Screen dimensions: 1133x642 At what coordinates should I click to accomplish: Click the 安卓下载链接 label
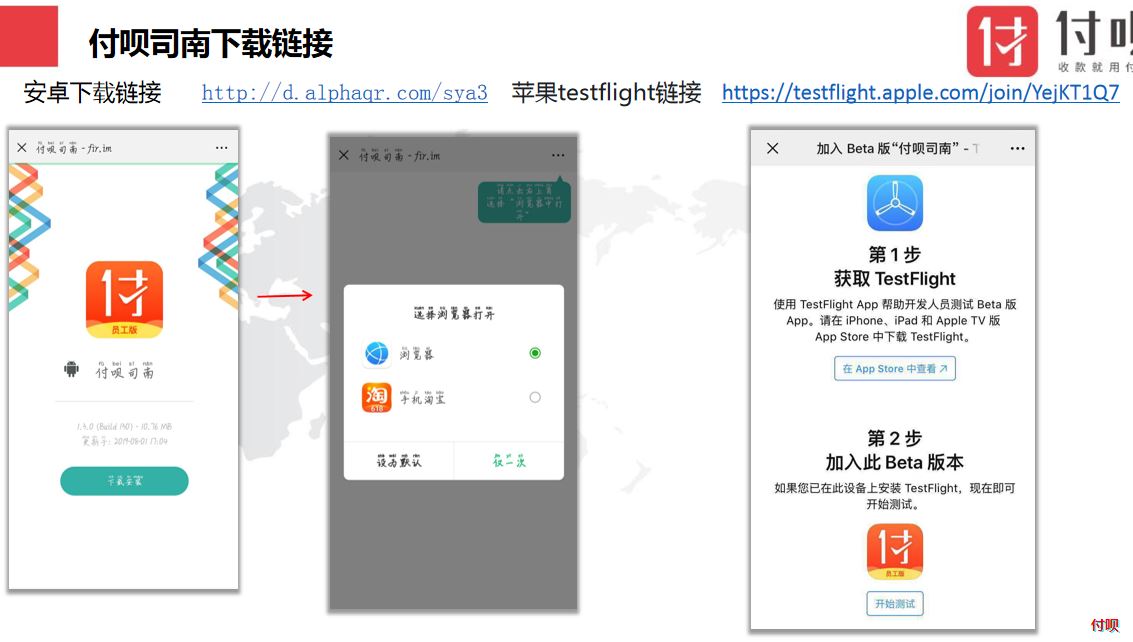pyautogui.click(x=92, y=93)
